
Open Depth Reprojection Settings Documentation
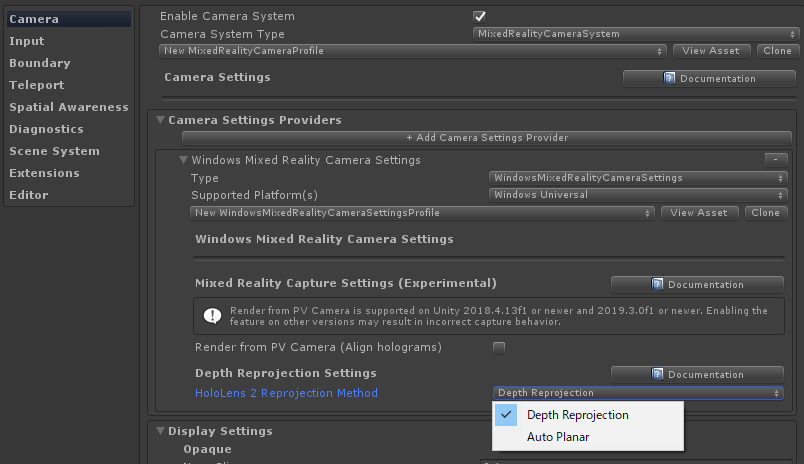(x=697, y=375)
